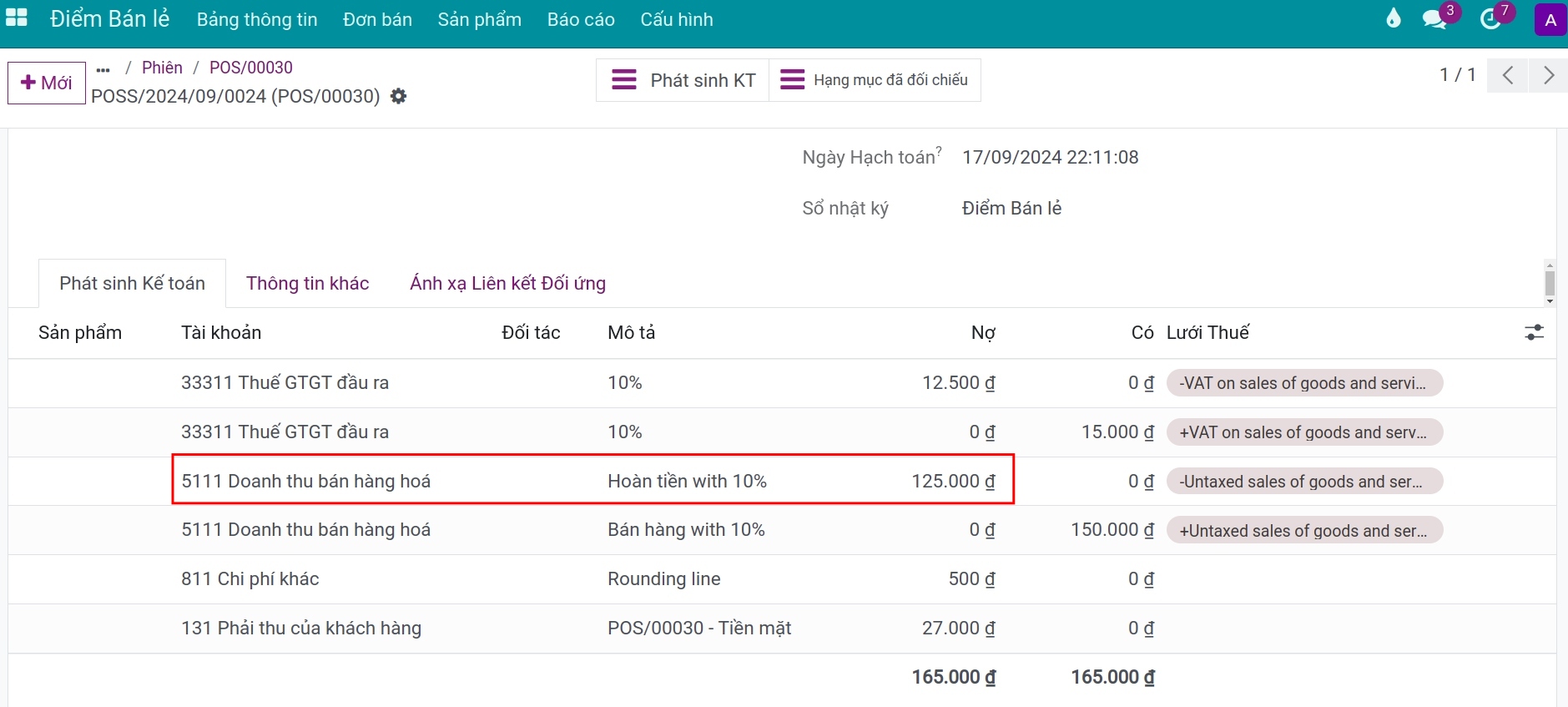Open the apps grid home menu
The height and width of the screenshot is (707, 1568).
coord(17,18)
